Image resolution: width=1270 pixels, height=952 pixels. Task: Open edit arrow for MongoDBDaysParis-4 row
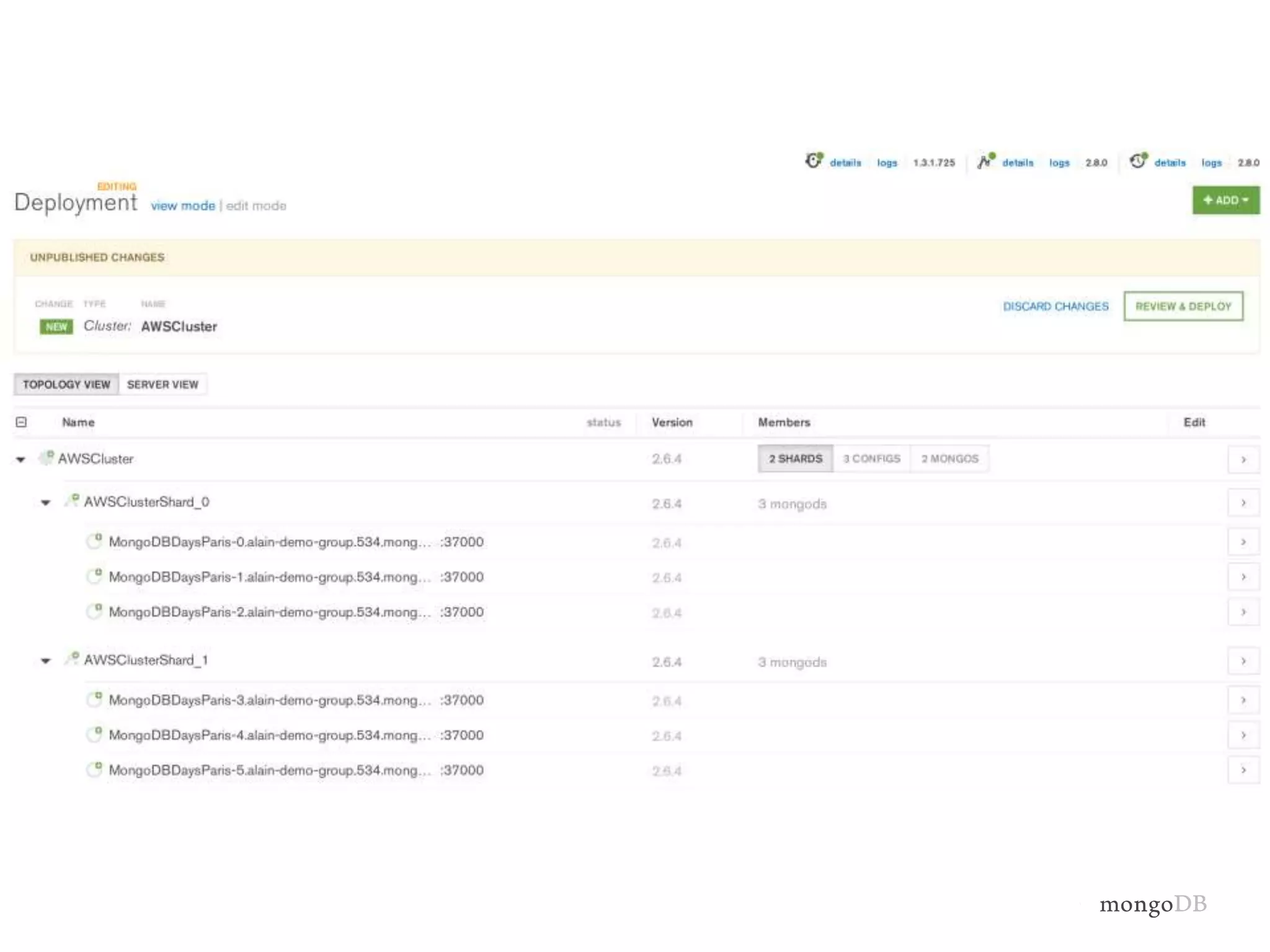point(1243,734)
